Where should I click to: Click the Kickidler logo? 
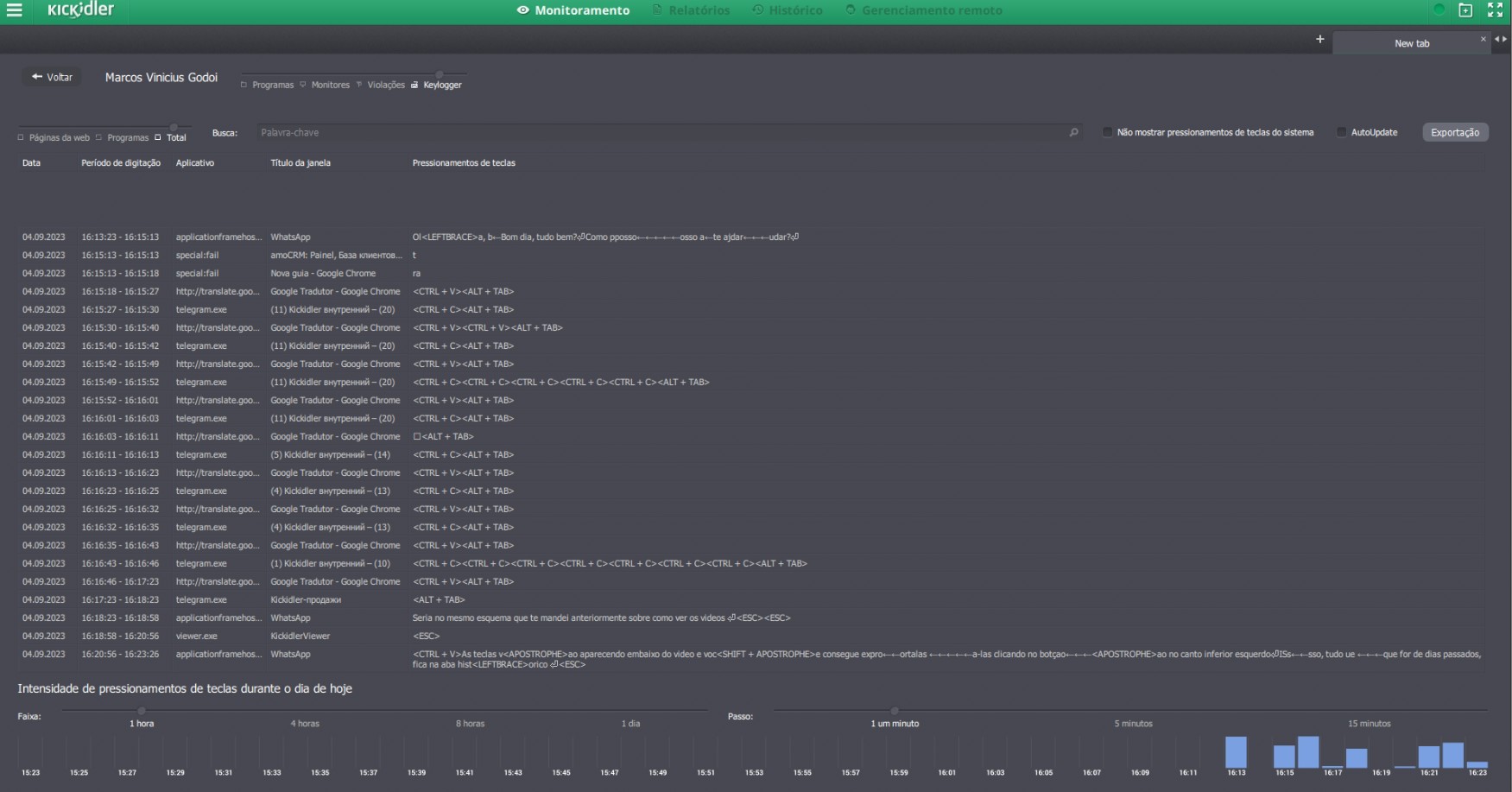pos(81,10)
